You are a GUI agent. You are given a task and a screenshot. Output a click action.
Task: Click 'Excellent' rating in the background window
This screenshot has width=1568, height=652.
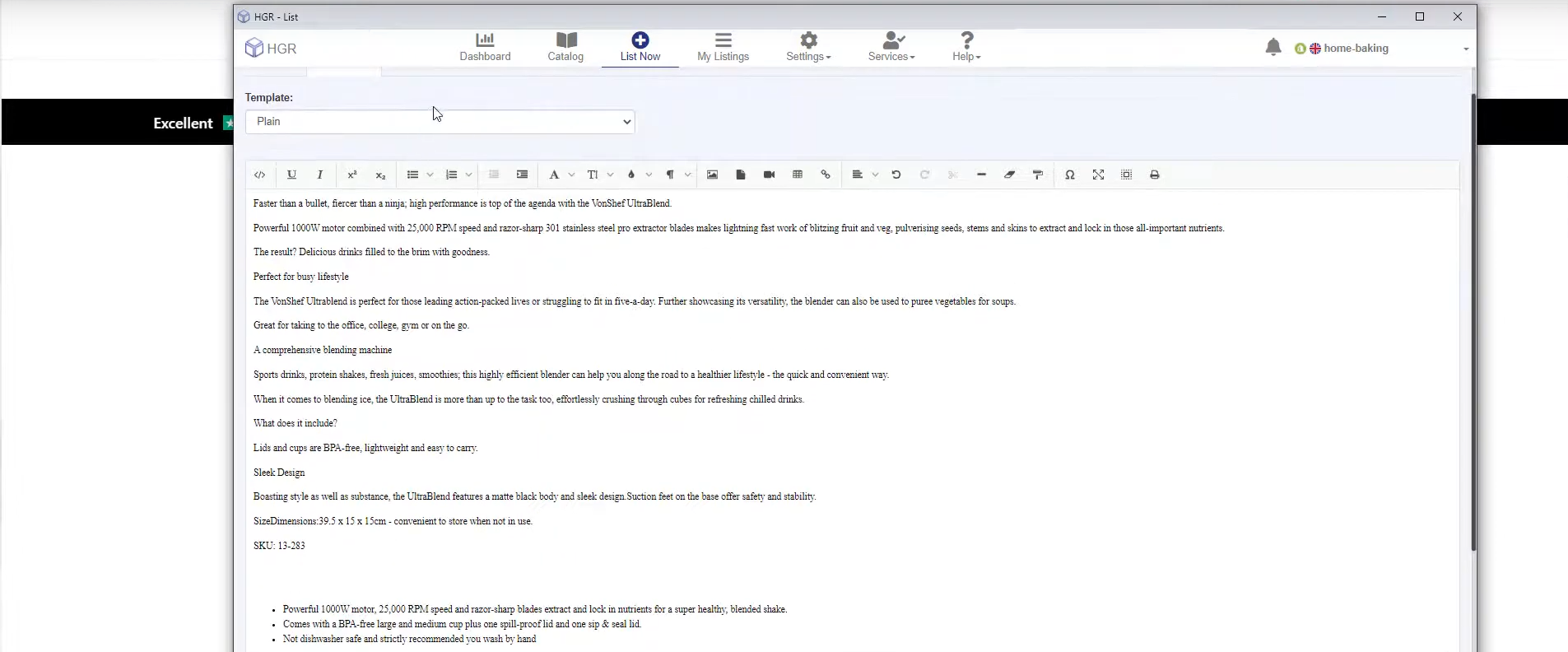pyautogui.click(x=183, y=123)
